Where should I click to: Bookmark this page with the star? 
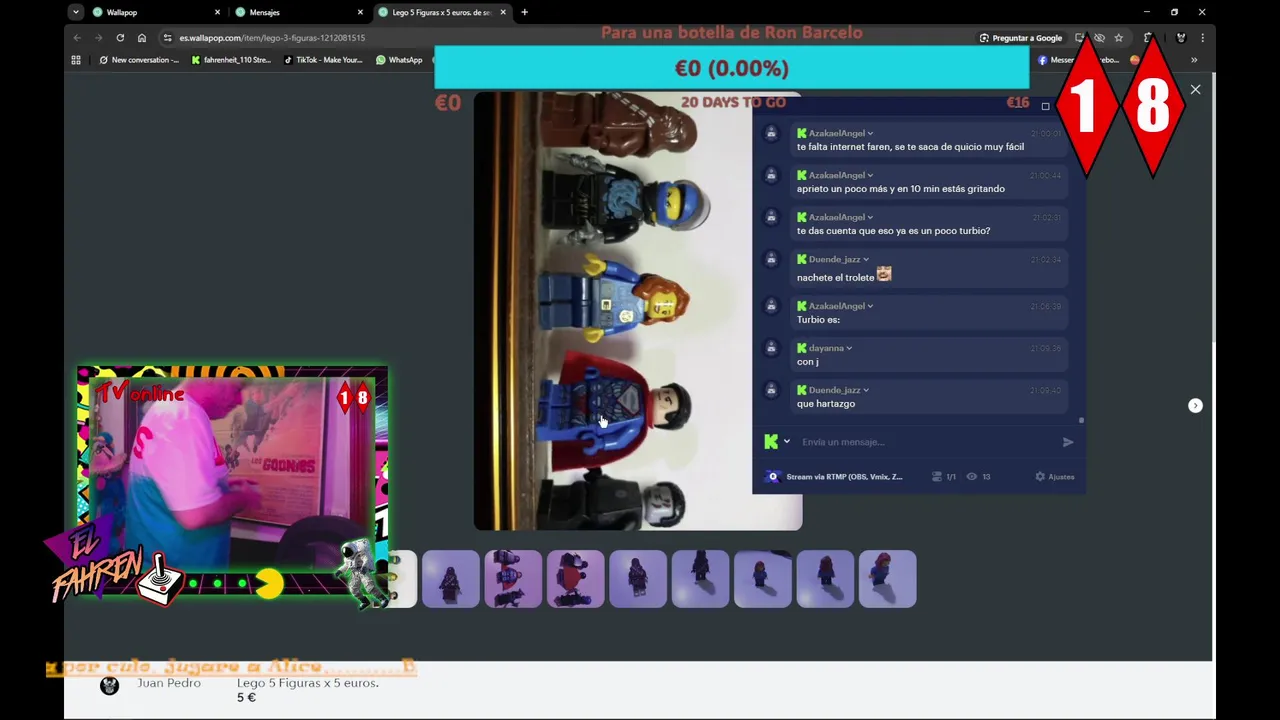coord(1118,38)
